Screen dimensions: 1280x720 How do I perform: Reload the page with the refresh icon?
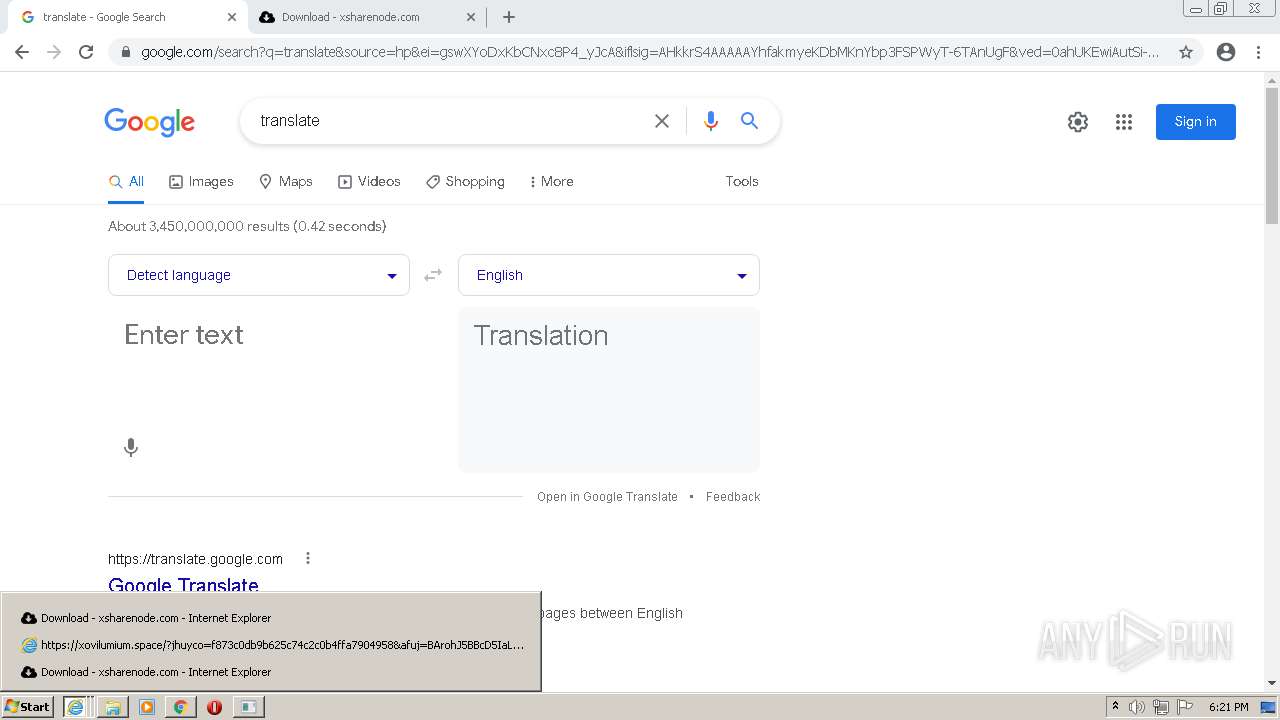pos(86,52)
